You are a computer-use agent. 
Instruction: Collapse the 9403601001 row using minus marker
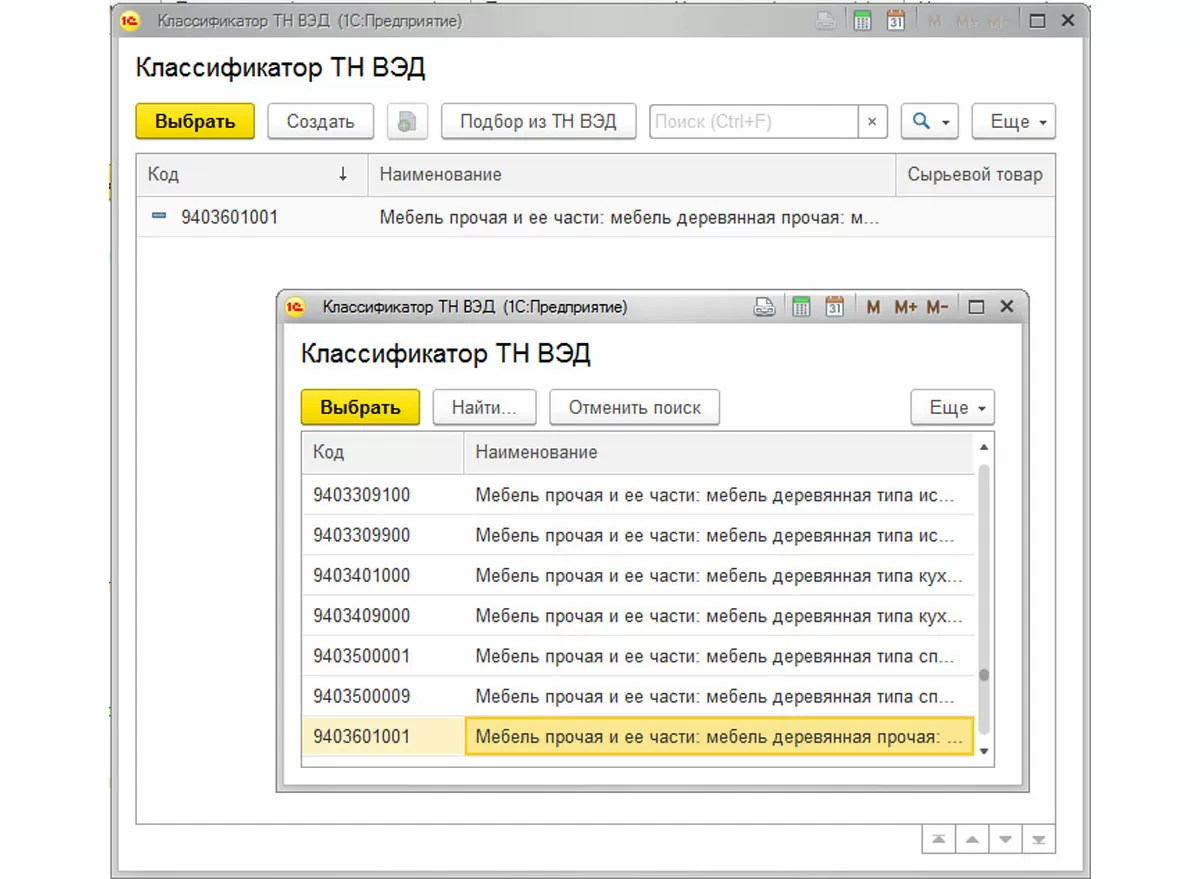(x=158, y=216)
